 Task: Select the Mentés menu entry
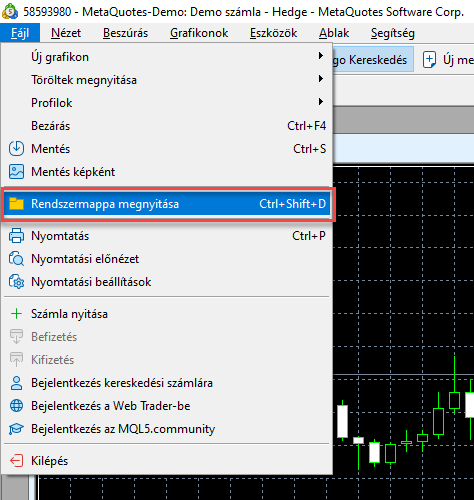point(168,149)
